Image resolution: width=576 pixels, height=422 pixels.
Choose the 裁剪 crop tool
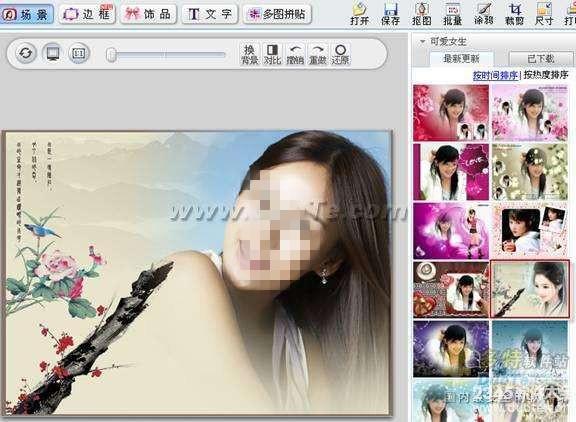(514, 14)
